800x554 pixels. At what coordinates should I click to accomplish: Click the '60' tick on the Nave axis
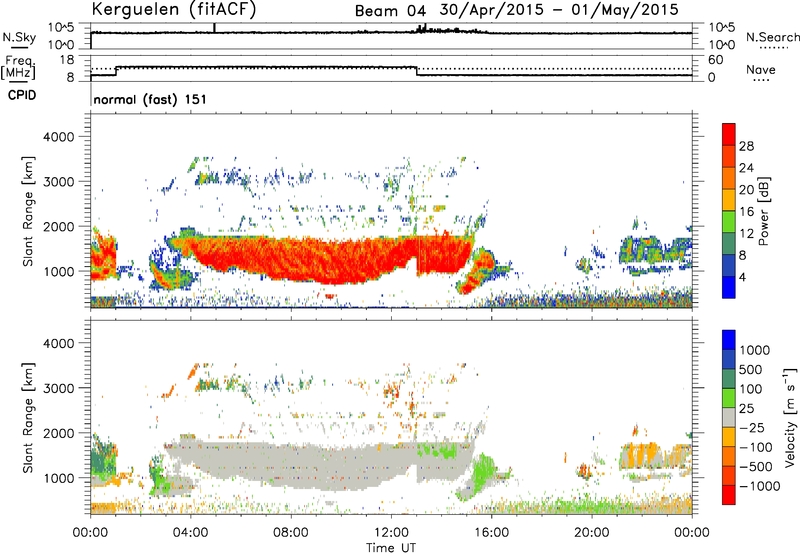coord(716,60)
